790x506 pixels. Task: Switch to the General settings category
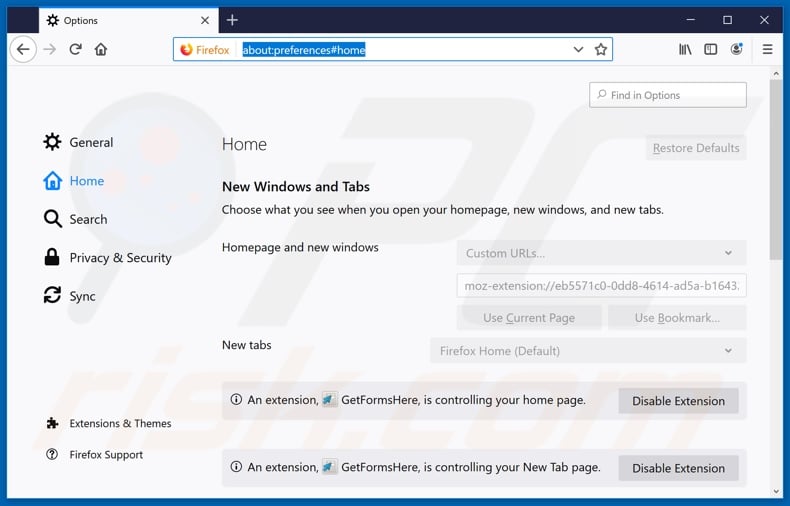click(90, 143)
